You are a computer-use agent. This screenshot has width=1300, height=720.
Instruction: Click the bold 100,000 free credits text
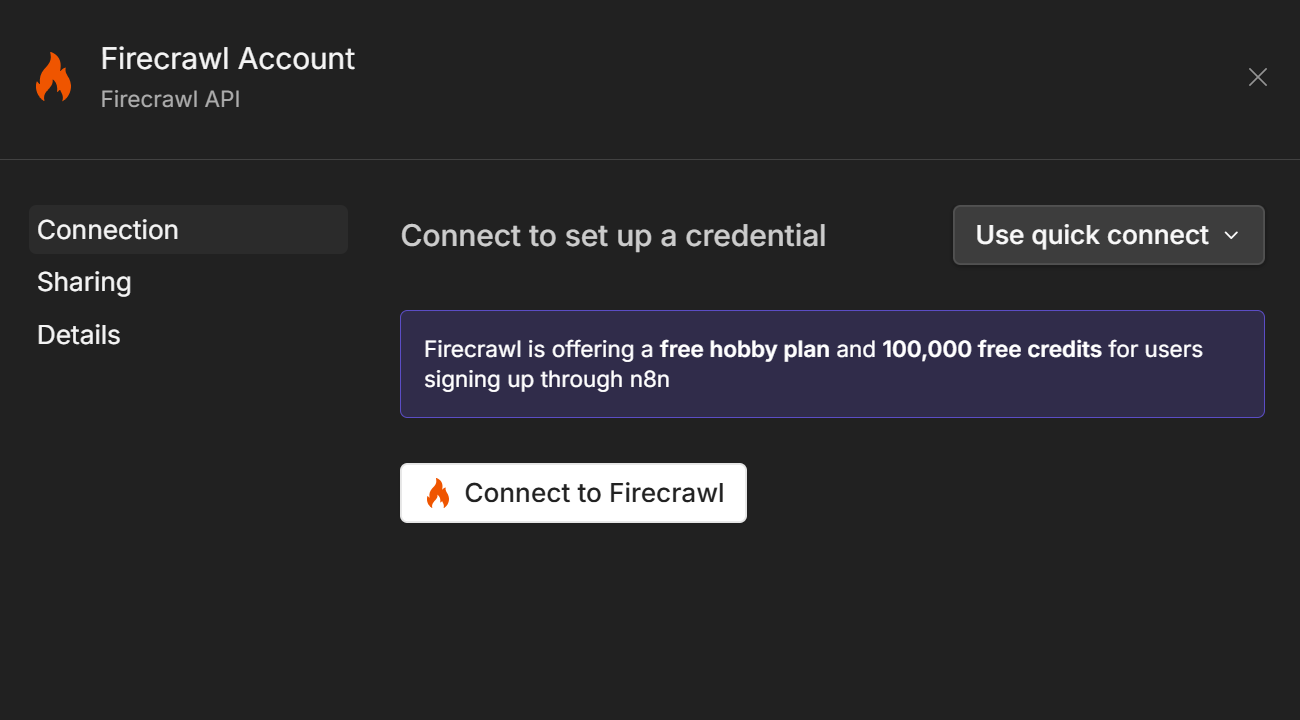point(991,350)
